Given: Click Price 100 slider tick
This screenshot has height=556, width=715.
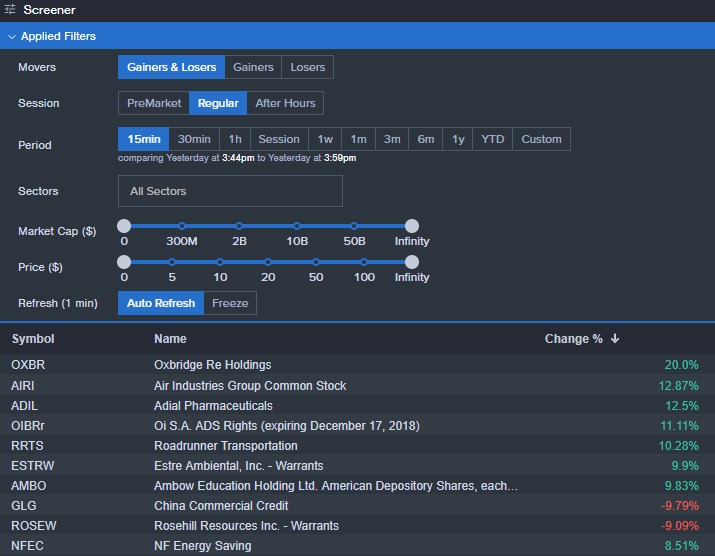Looking at the screenshot, I should 364,262.
